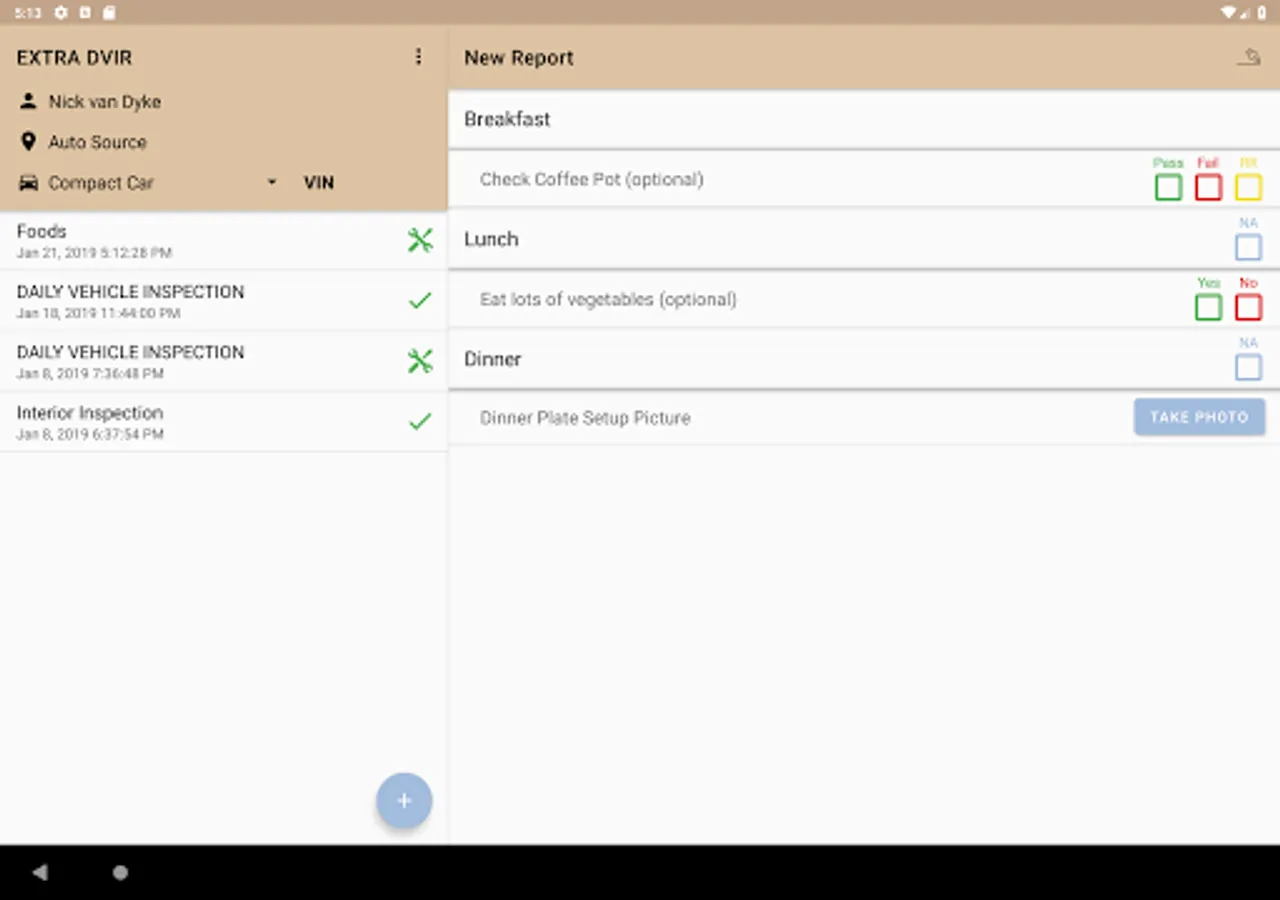The image size is (1280, 900).
Task: Click the TAKE PHOTO button
Action: pyautogui.click(x=1199, y=417)
